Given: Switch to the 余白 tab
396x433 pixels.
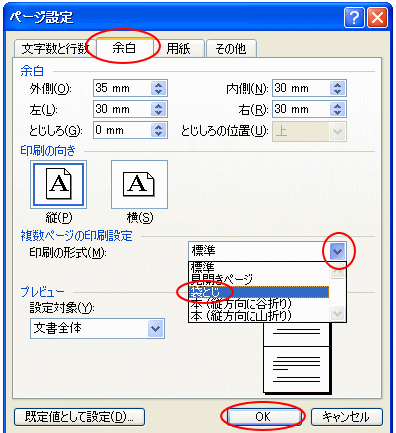Looking at the screenshot, I should click(x=125, y=48).
